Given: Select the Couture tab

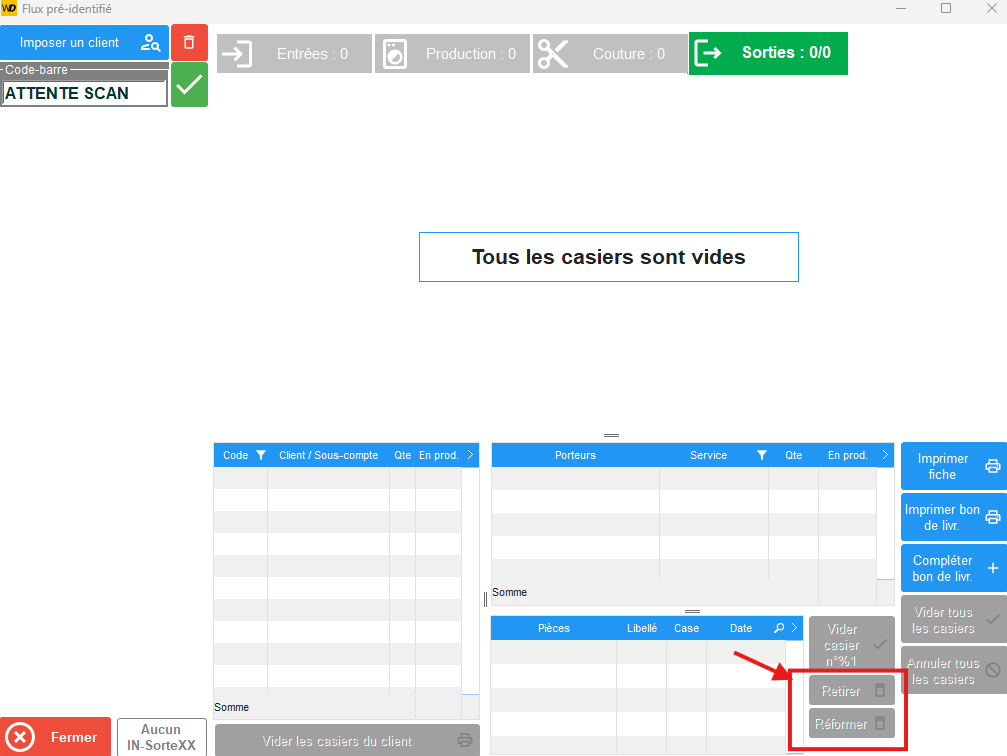Looking at the screenshot, I should (610, 54).
